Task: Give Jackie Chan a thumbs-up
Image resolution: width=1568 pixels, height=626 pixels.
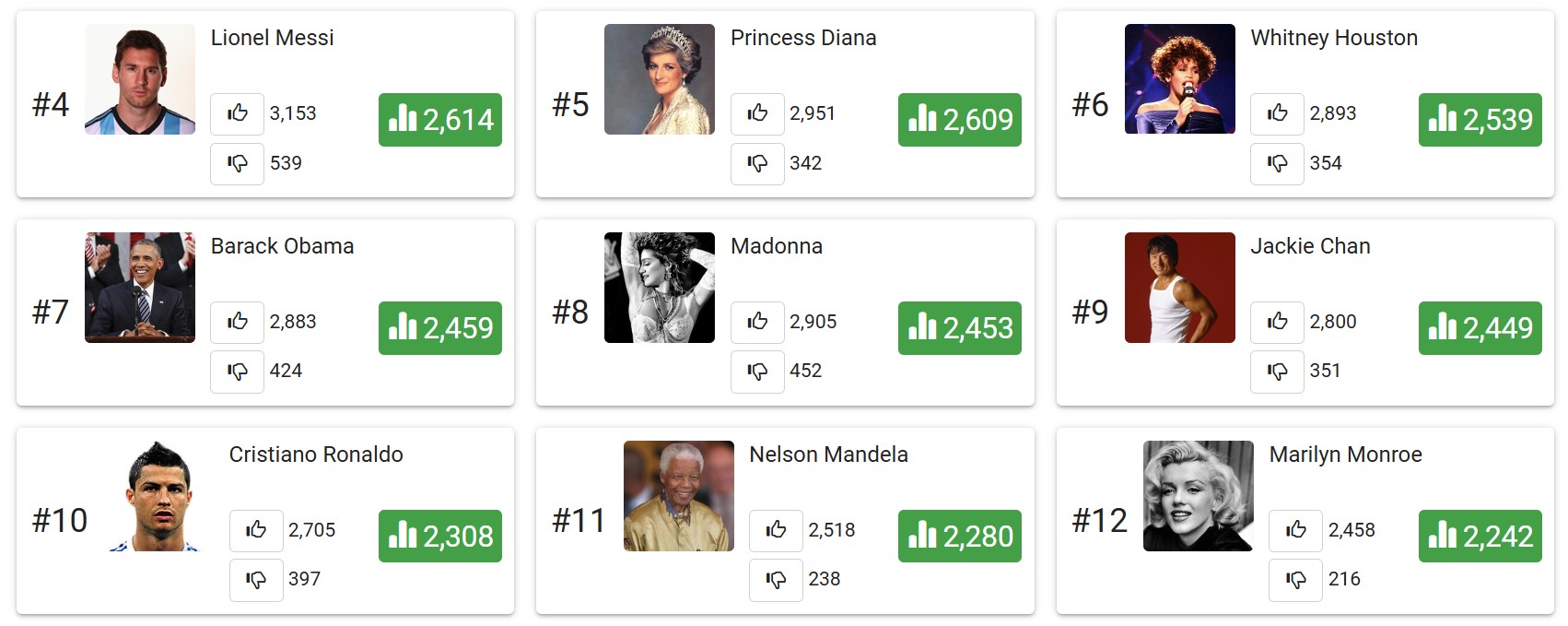Action: (1277, 322)
